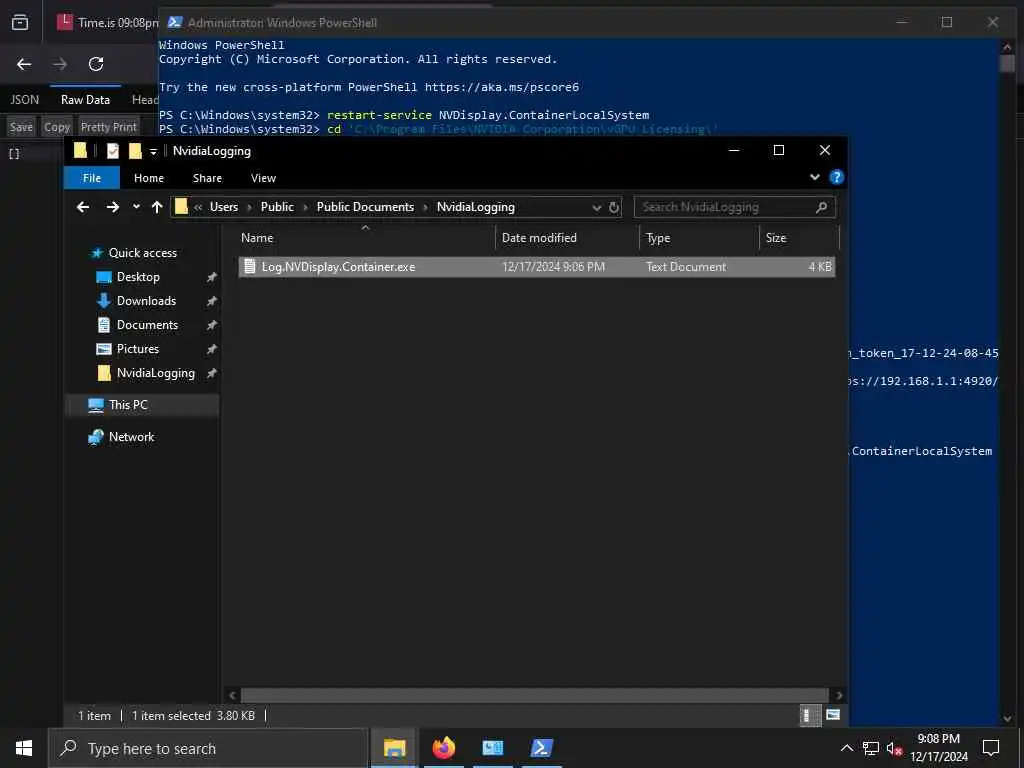Click the Text Document type cell

686,266
